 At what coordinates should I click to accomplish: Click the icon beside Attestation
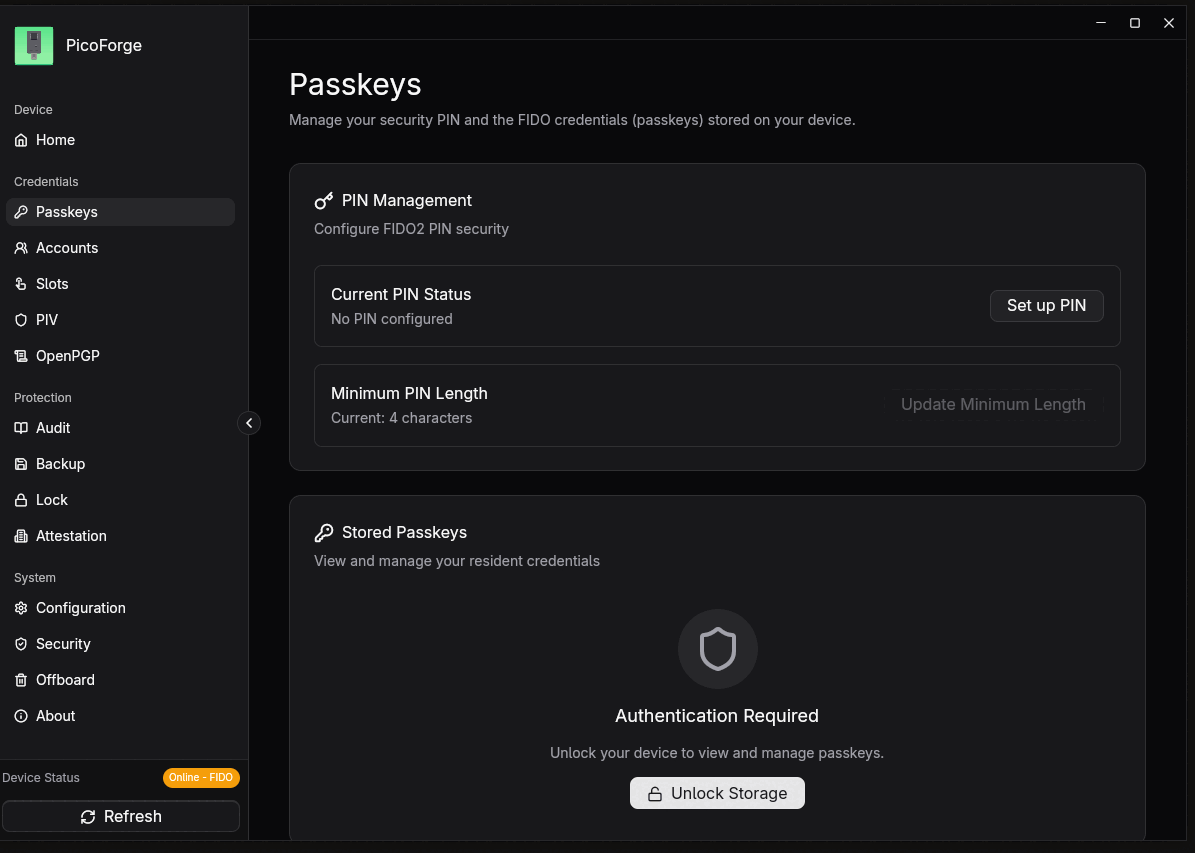(x=21, y=536)
